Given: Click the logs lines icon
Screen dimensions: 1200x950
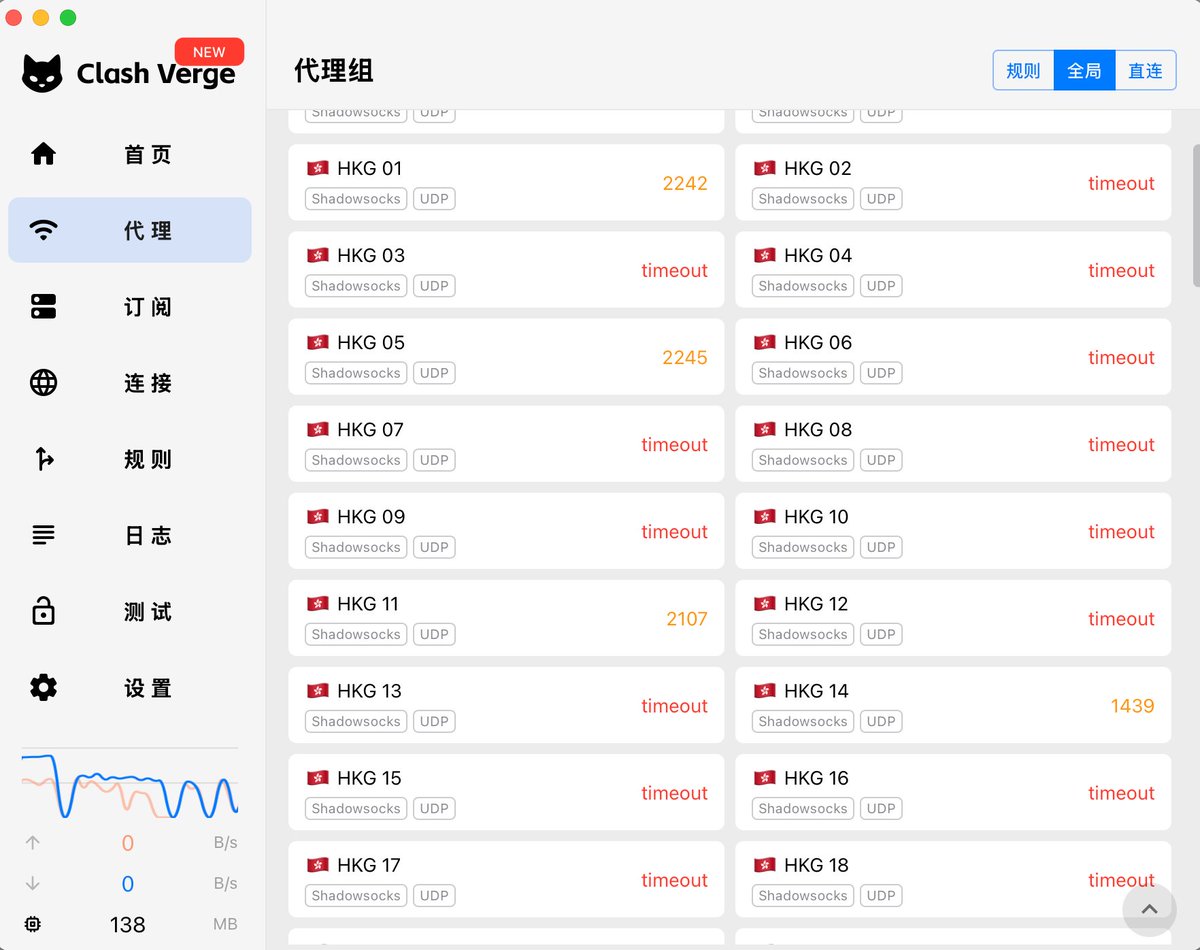Looking at the screenshot, I should [x=44, y=535].
